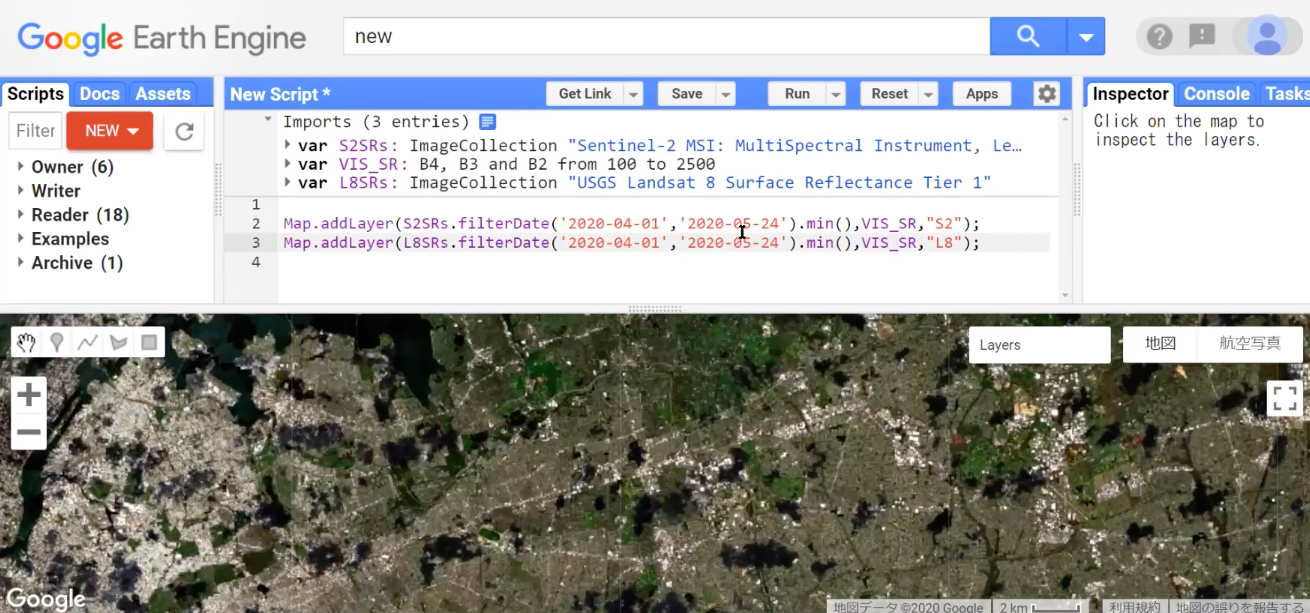Open the Save dropdown arrow

tap(726, 94)
